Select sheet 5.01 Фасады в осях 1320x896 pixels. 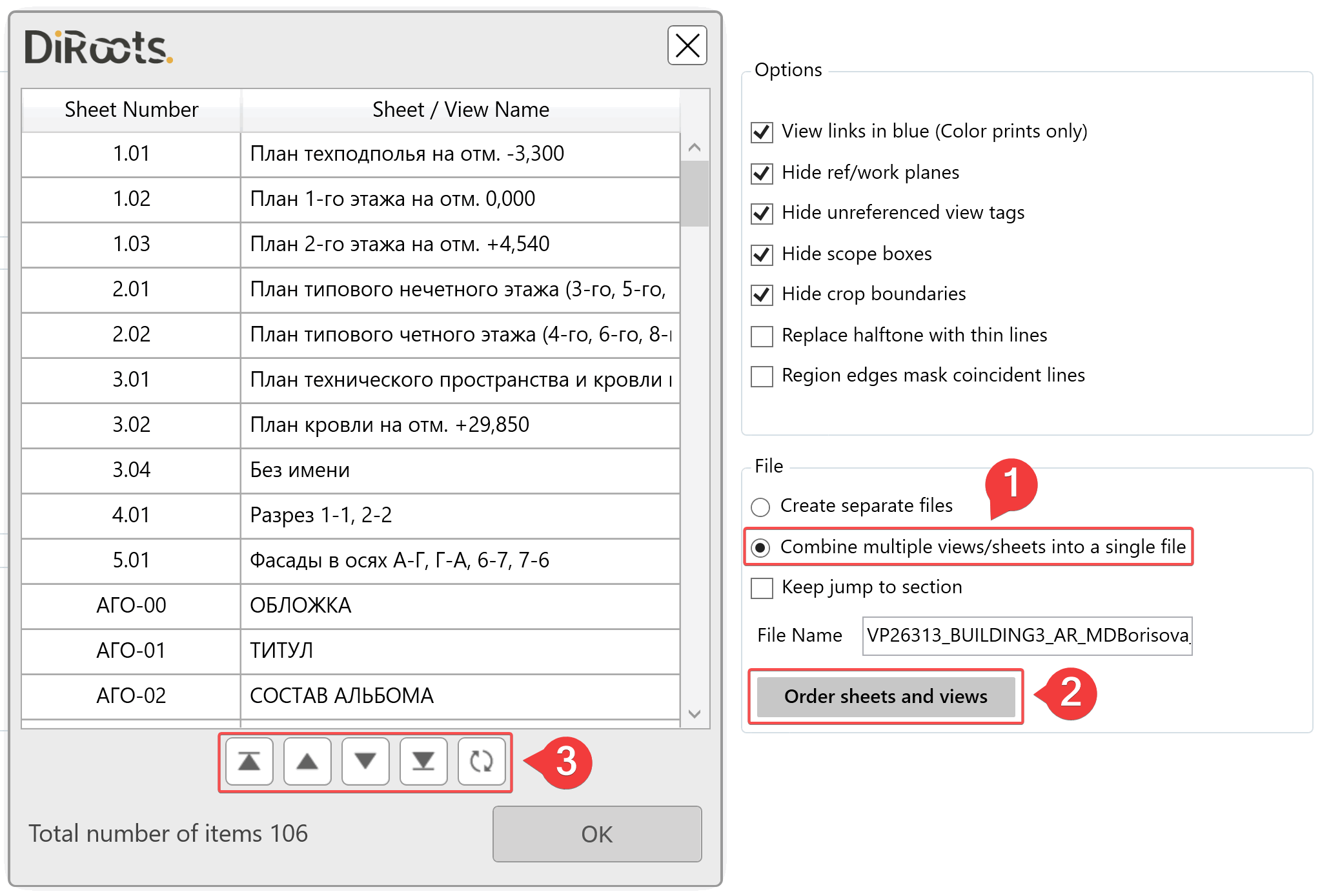(350, 561)
